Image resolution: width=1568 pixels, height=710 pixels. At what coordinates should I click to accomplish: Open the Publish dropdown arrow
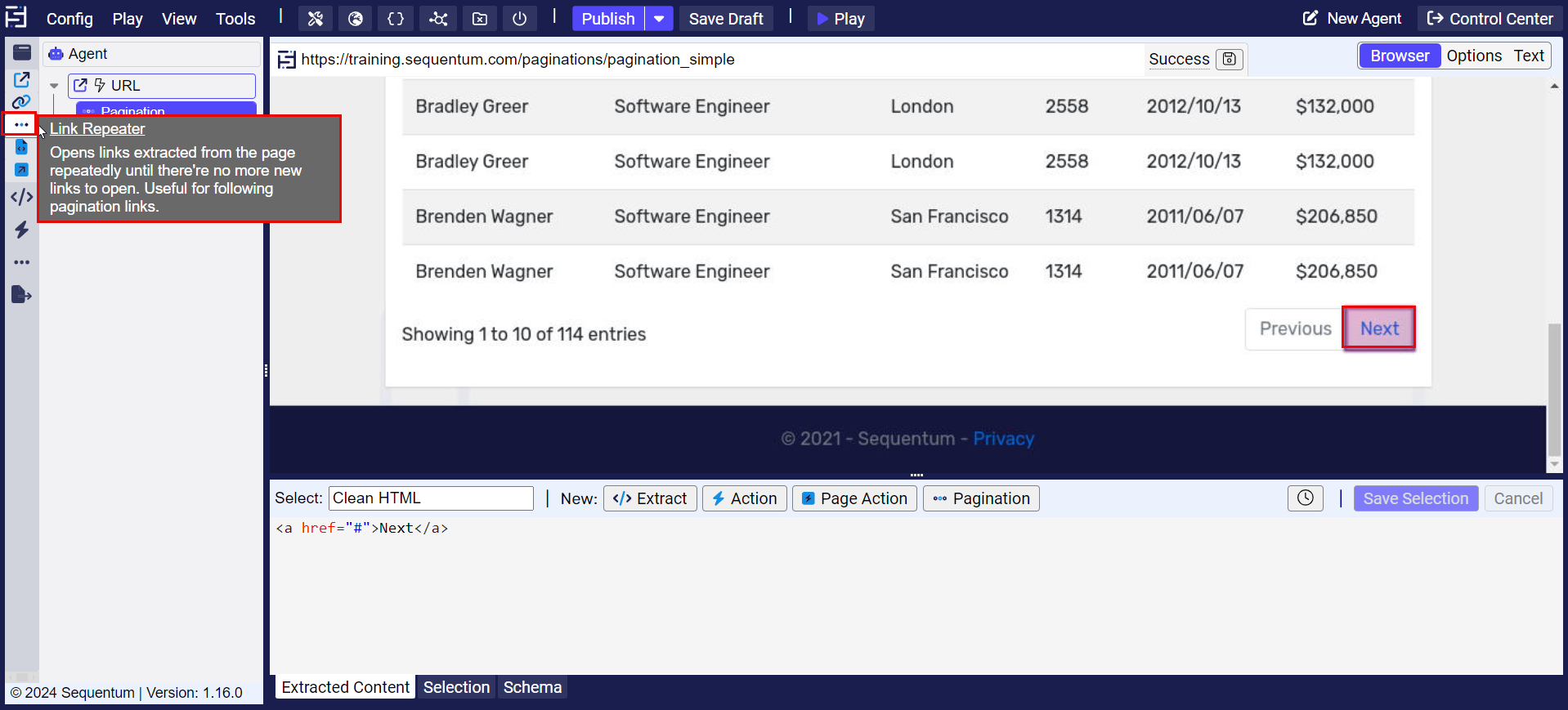tap(659, 19)
